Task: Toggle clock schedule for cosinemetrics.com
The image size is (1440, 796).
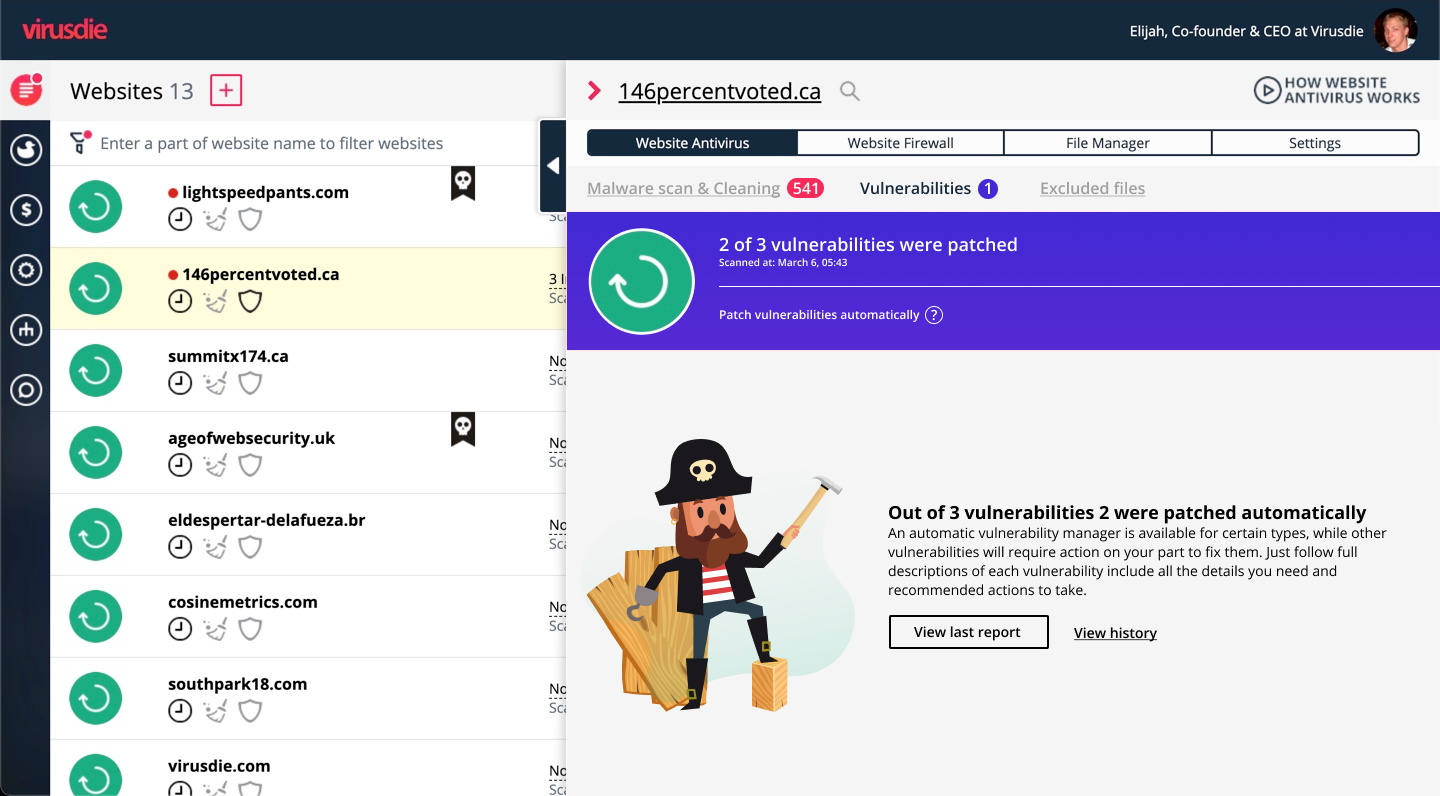Action: [180, 629]
